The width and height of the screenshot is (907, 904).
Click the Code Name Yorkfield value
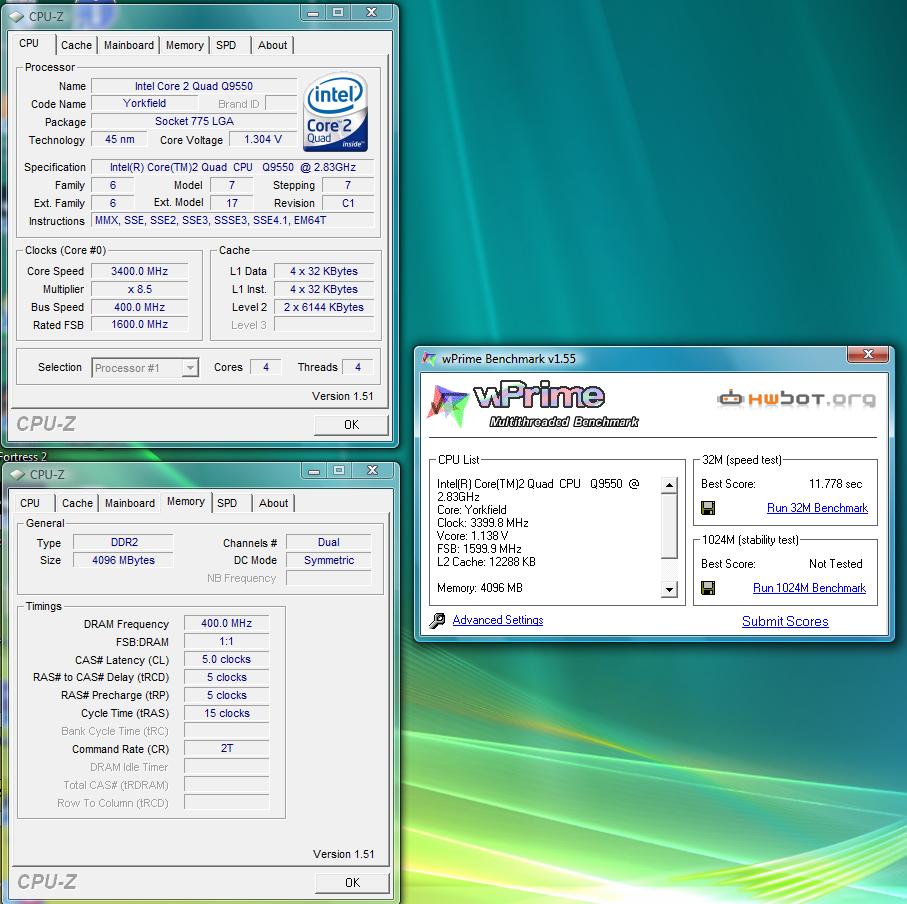pyautogui.click(x=145, y=104)
